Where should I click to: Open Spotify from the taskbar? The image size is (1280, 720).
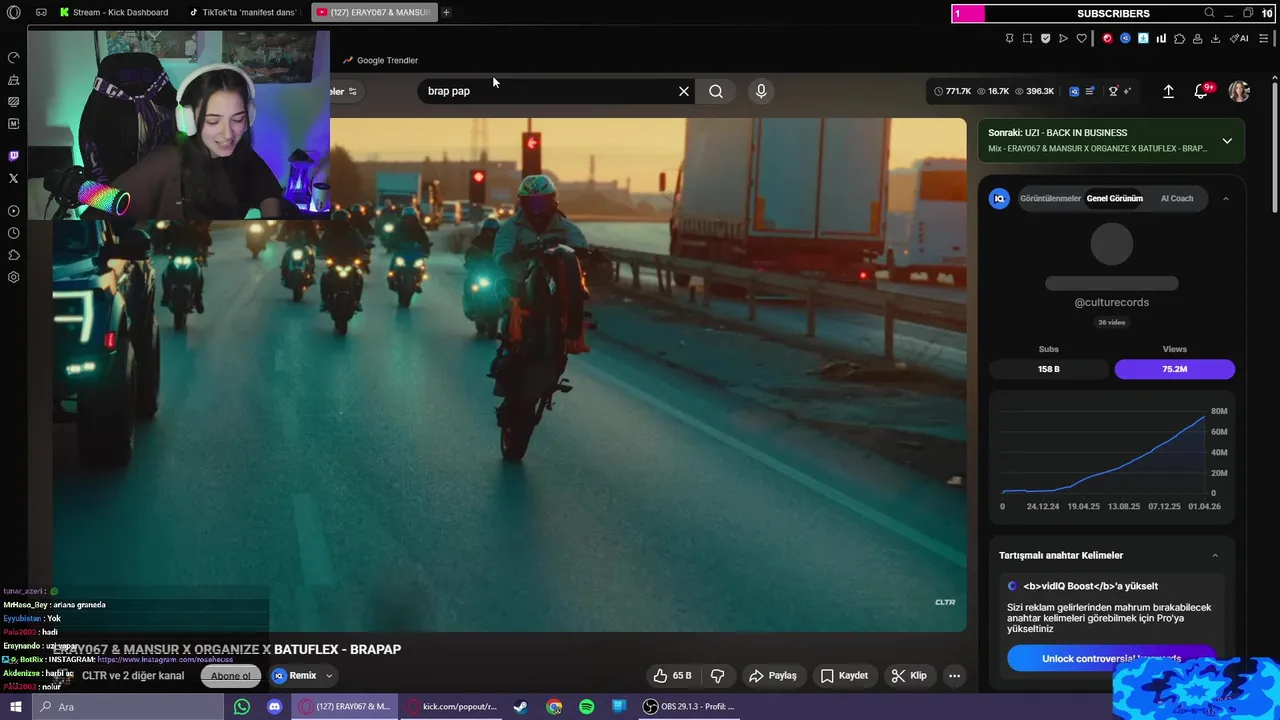click(x=587, y=707)
